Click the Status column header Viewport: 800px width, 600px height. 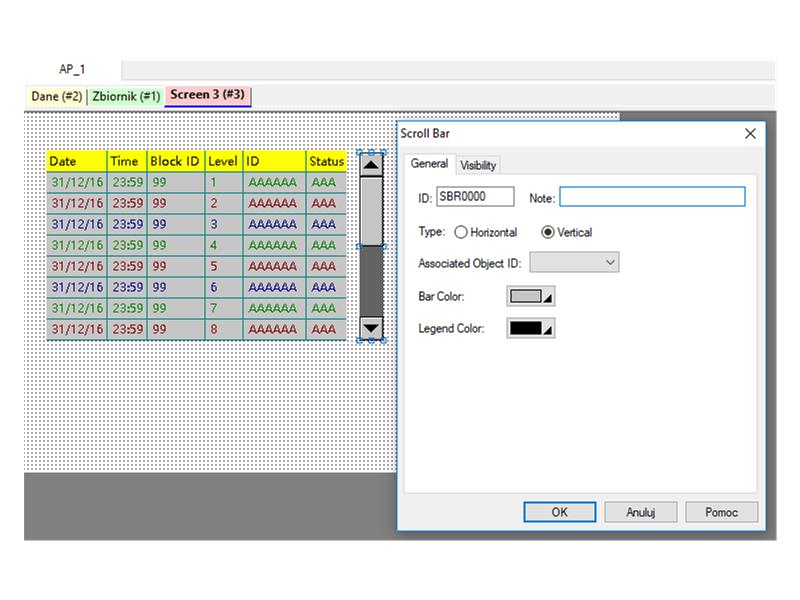pos(327,161)
